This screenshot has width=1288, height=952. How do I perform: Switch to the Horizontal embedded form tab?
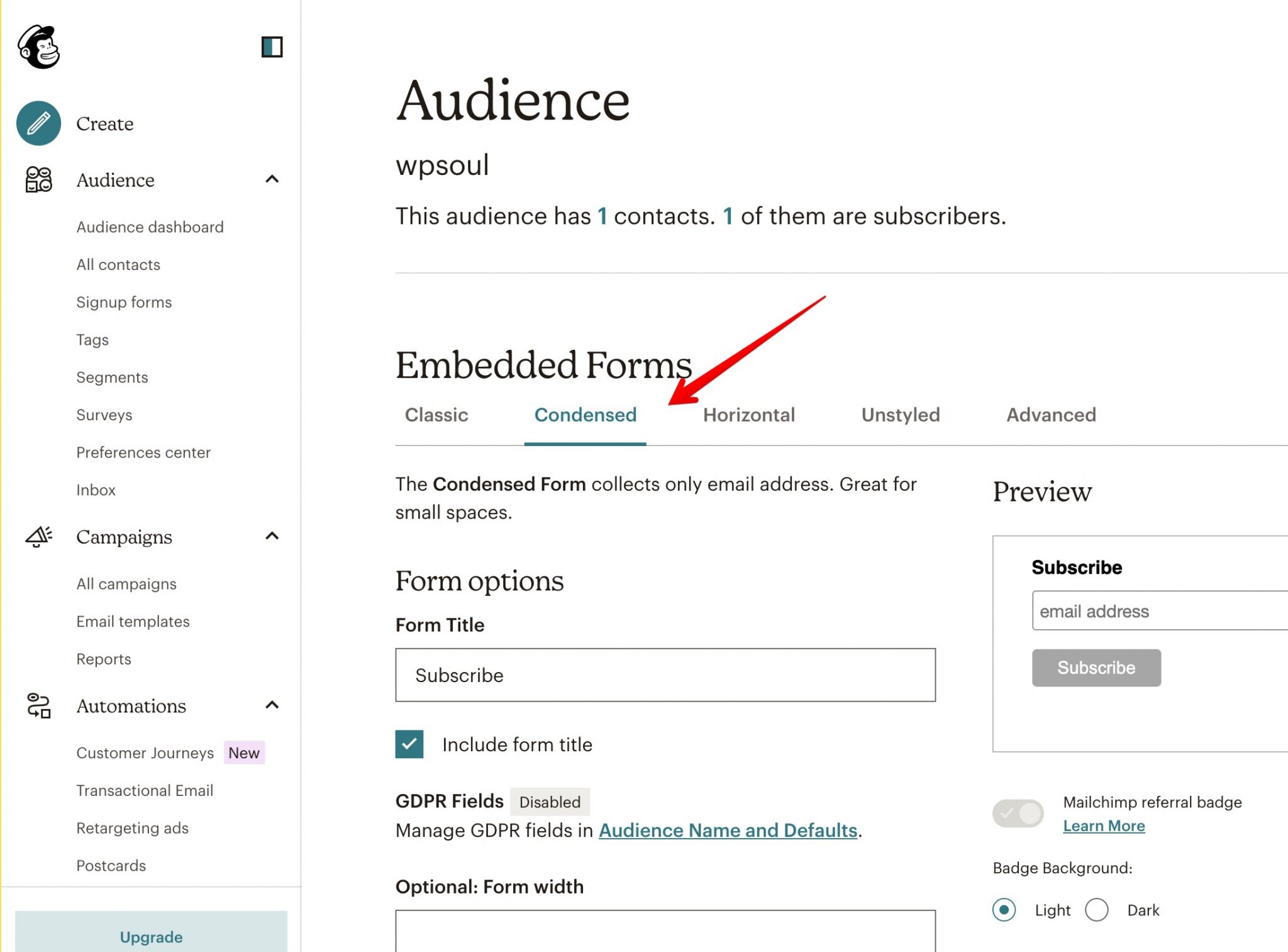[x=749, y=415]
